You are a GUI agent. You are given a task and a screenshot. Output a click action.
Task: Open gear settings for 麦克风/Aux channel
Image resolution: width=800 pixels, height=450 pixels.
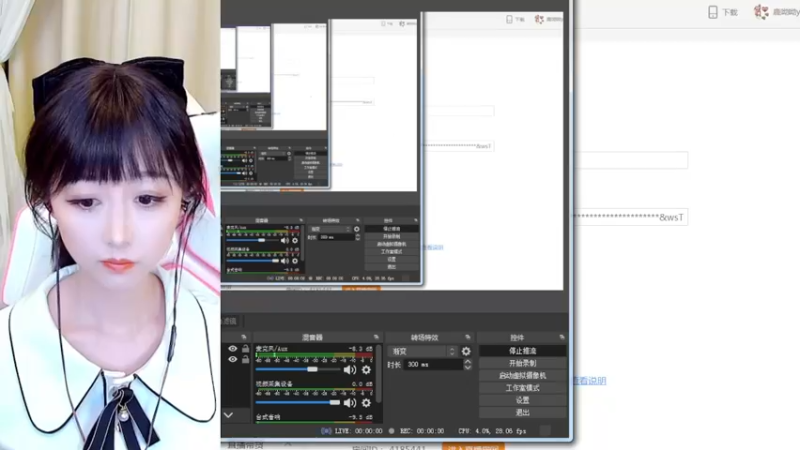[x=366, y=370]
